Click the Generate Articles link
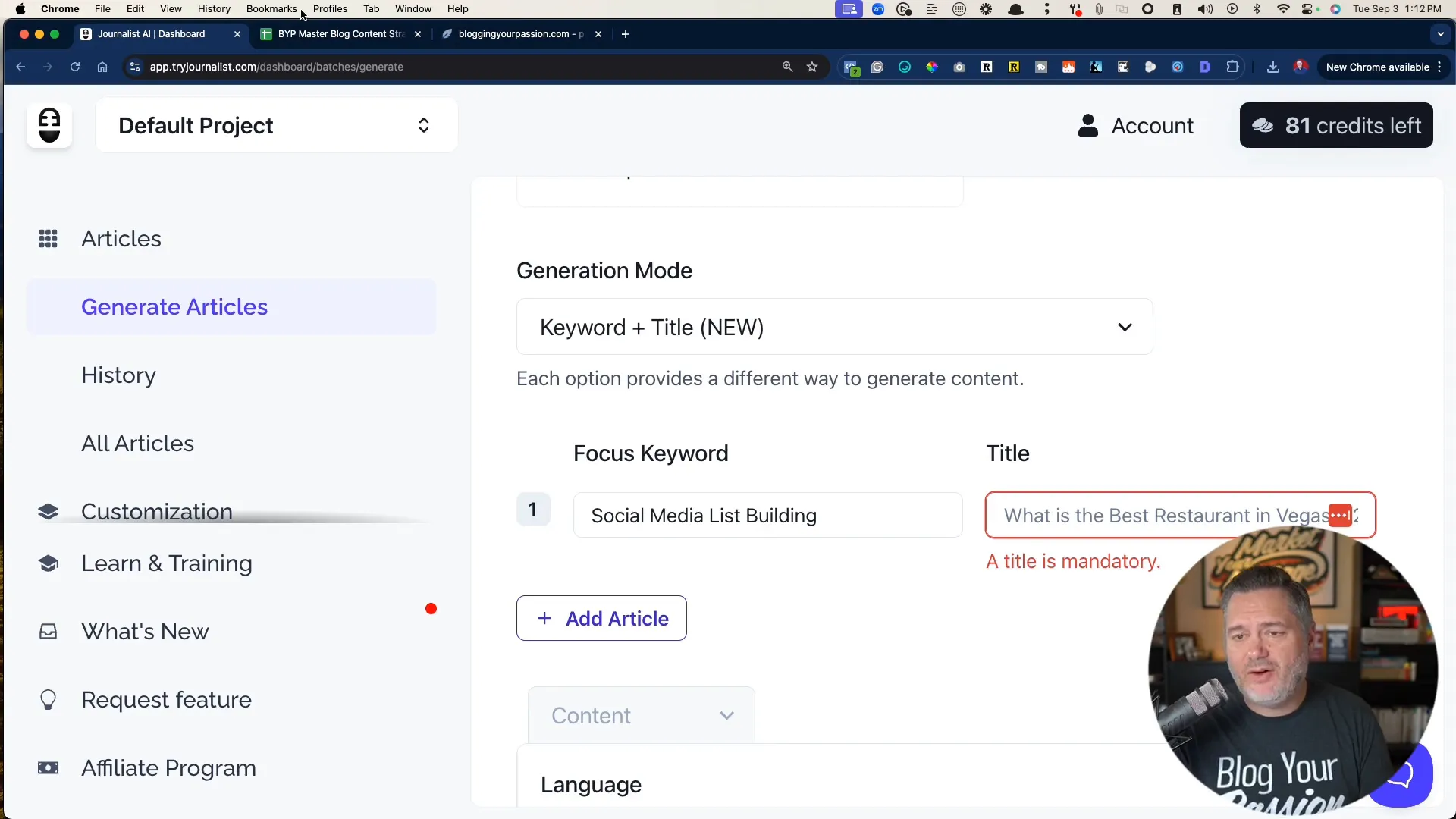Screen dimensions: 1456x819 pyautogui.click(x=174, y=306)
